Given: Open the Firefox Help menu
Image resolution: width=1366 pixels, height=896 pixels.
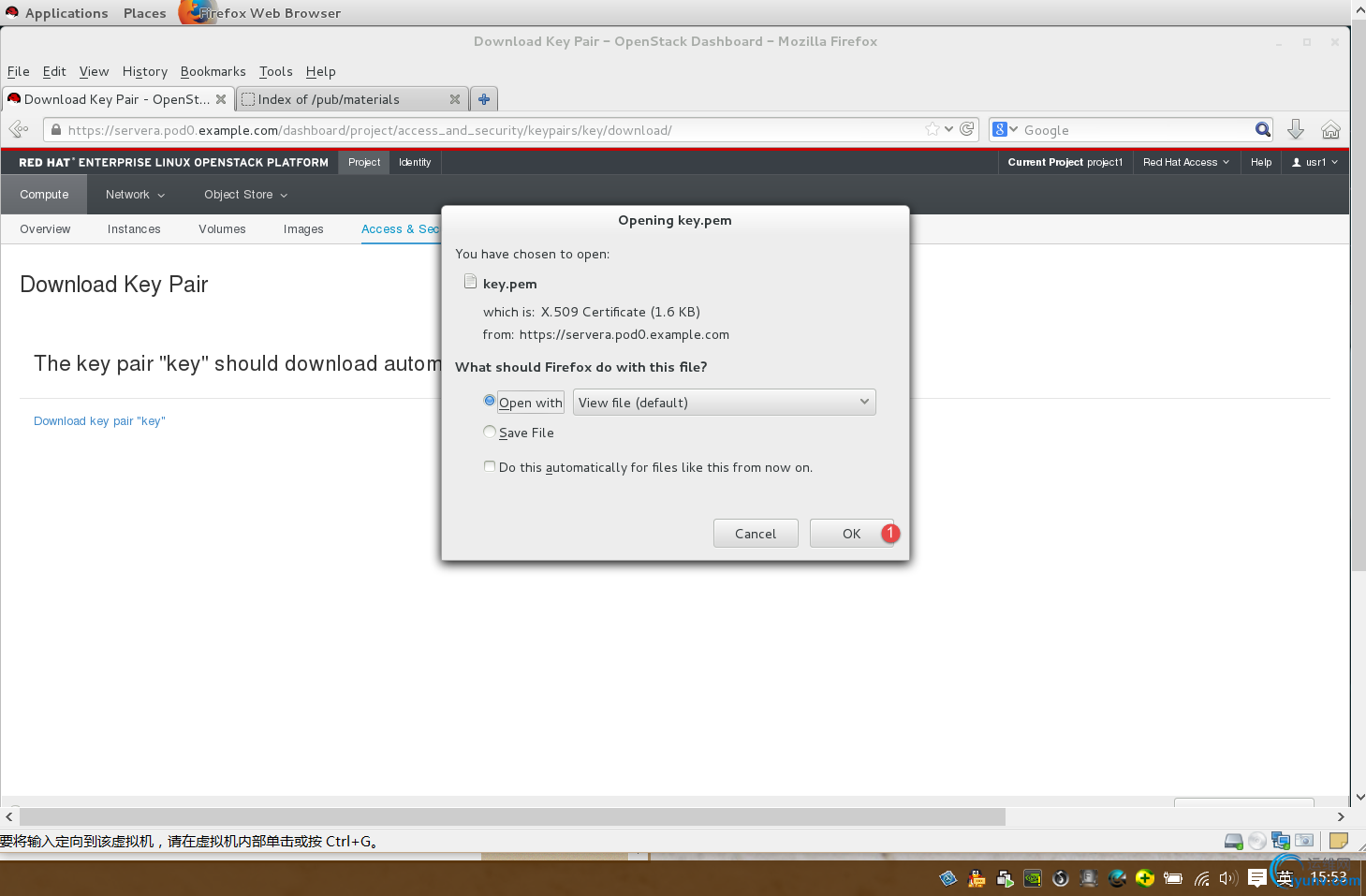Looking at the screenshot, I should pos(321,71).
